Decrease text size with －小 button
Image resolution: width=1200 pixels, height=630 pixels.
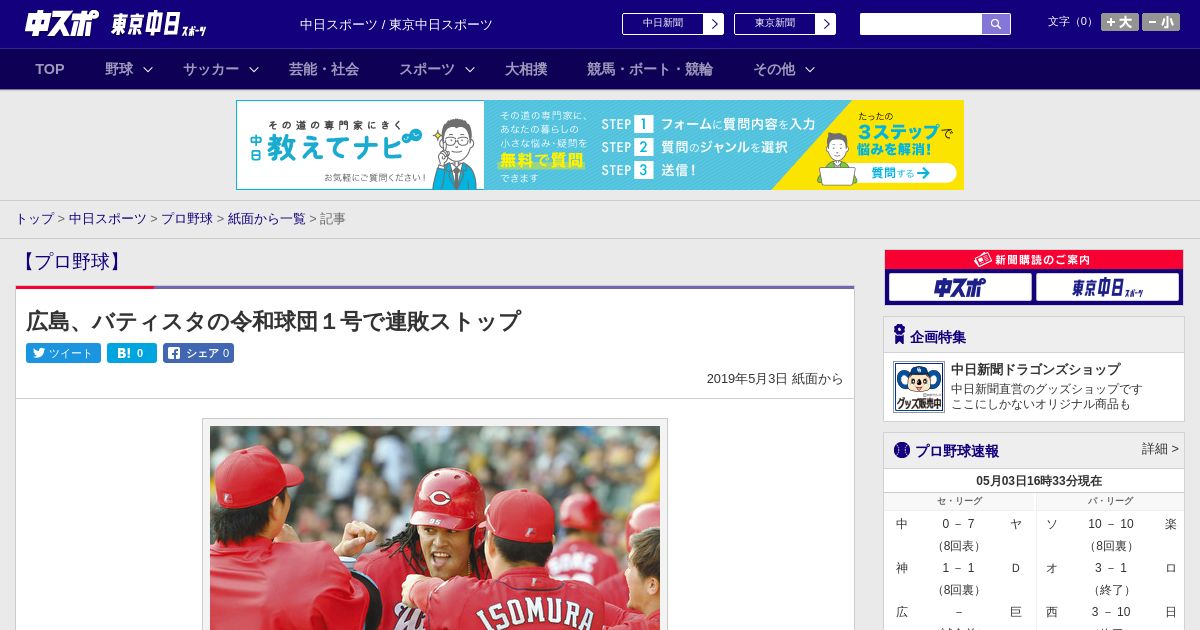(1161, 22)
